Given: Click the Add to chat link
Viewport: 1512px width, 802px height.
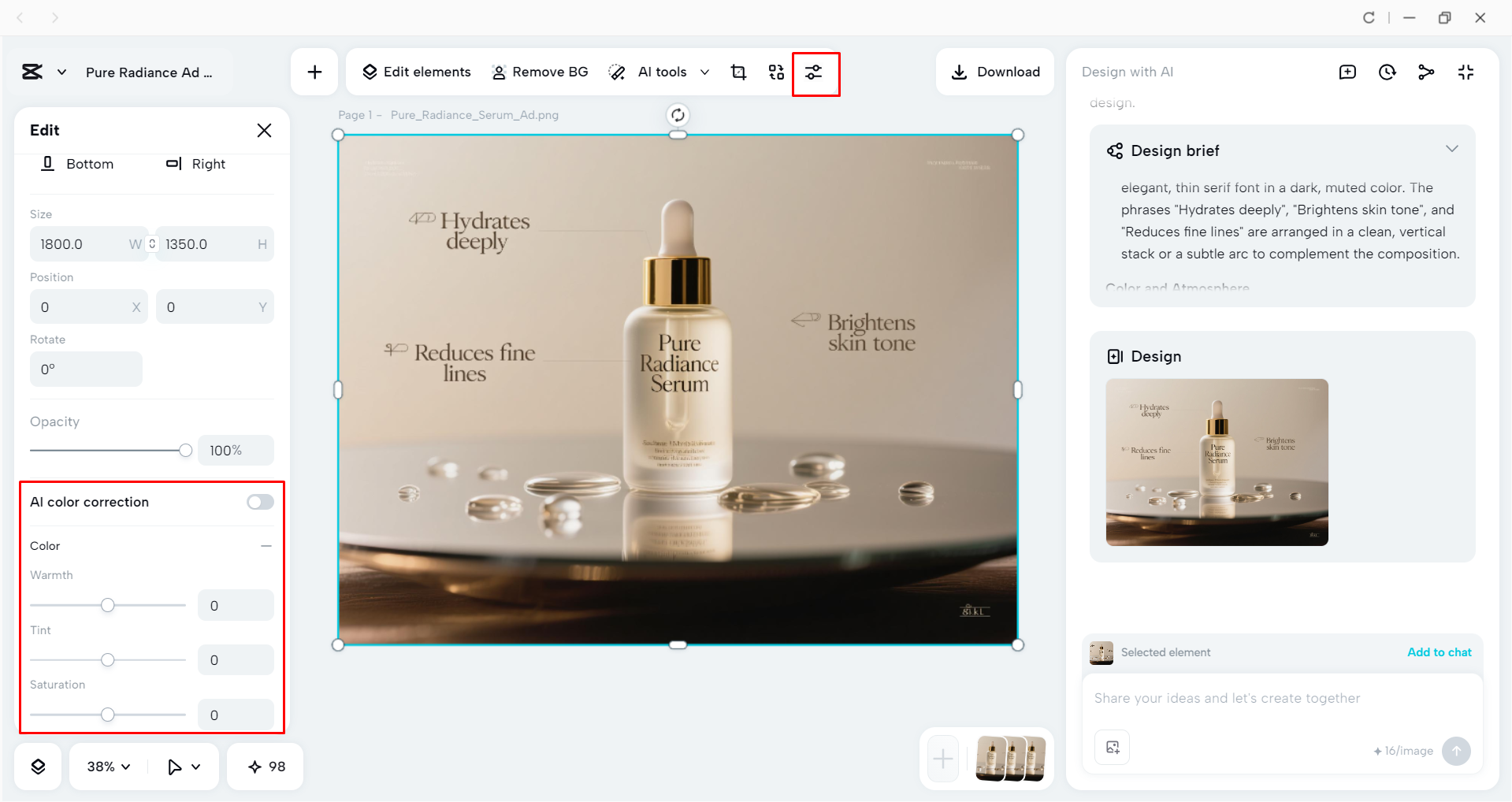Looking at the screenshot, I should pos(1439,652).
